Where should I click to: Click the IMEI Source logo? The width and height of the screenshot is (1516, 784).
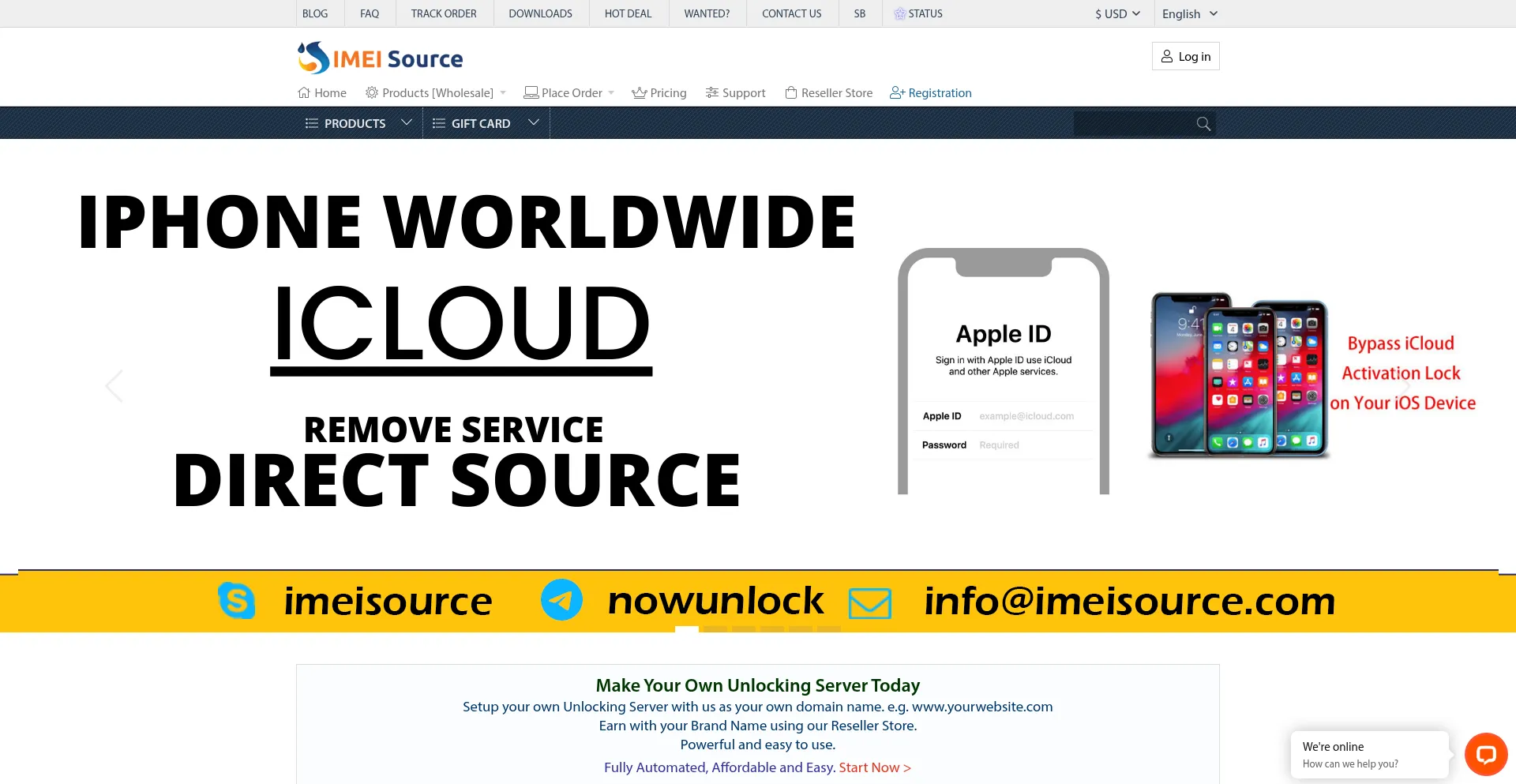click(x=380, y=58)
